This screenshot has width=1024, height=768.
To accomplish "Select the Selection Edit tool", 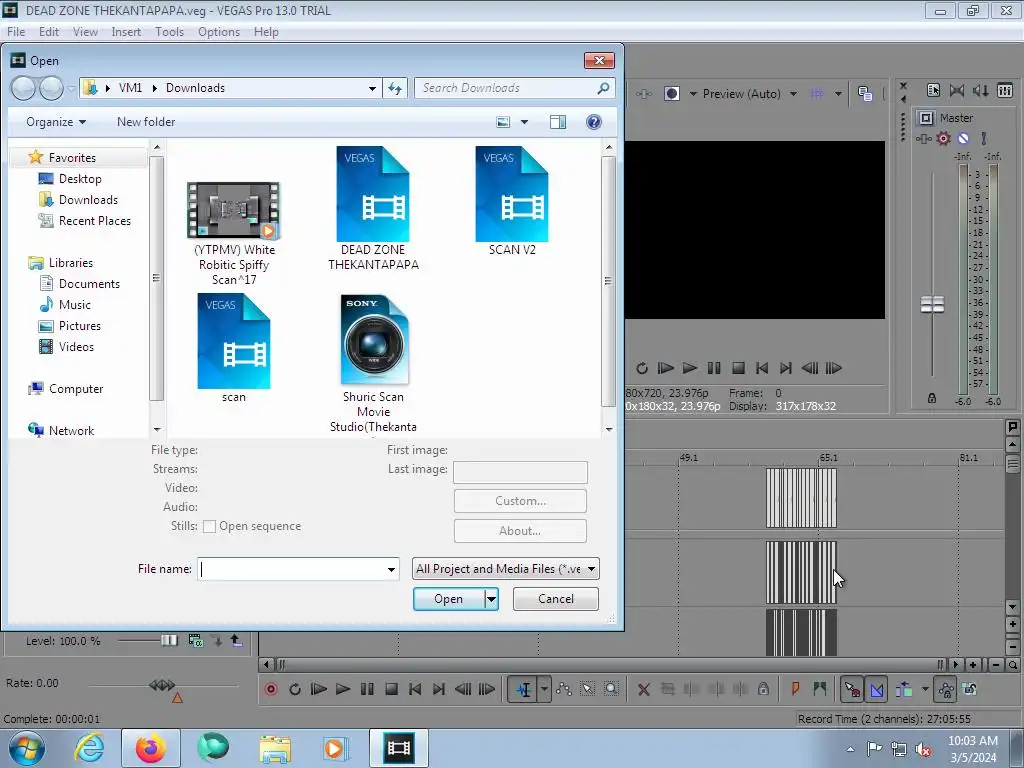I will (588, 689).
